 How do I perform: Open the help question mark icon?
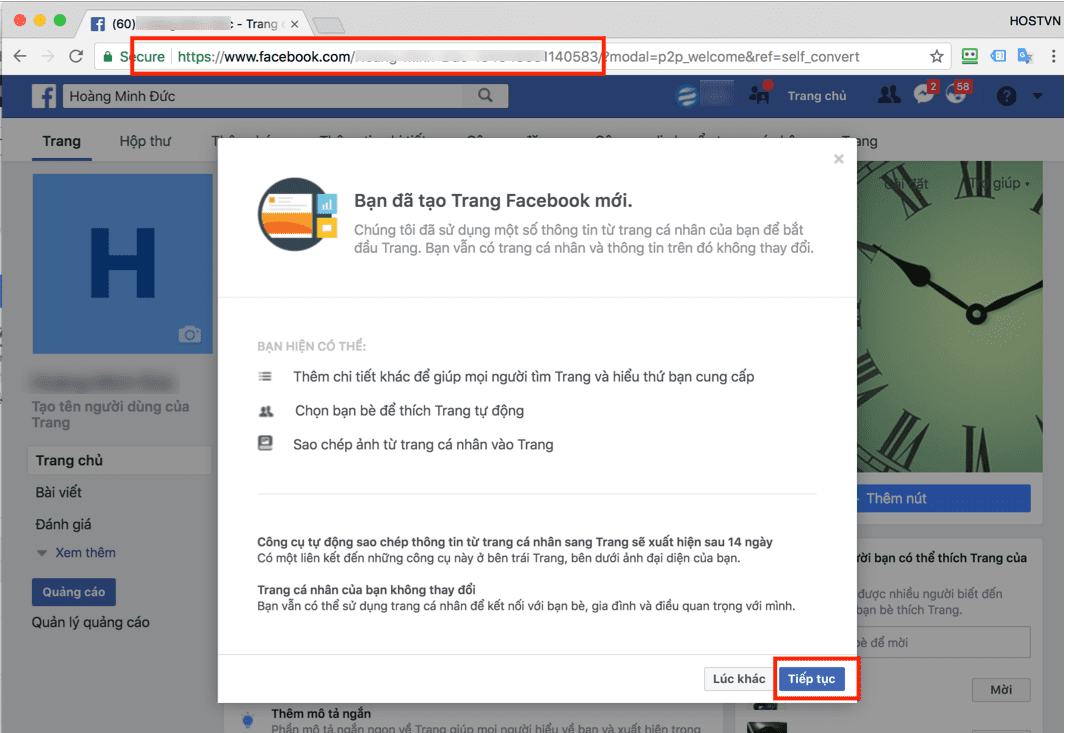pyautogui.click(x=1006, y=96)
